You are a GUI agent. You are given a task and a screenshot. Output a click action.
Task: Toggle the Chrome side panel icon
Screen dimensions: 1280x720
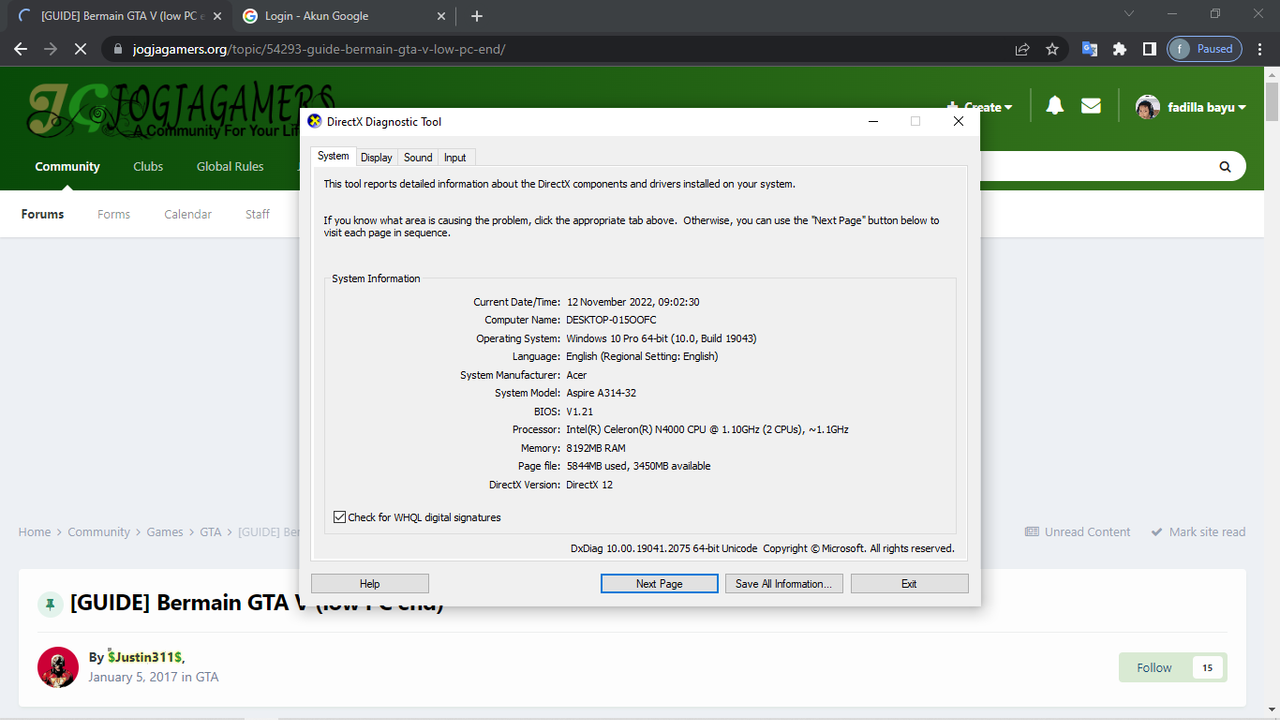point(1150,48)
